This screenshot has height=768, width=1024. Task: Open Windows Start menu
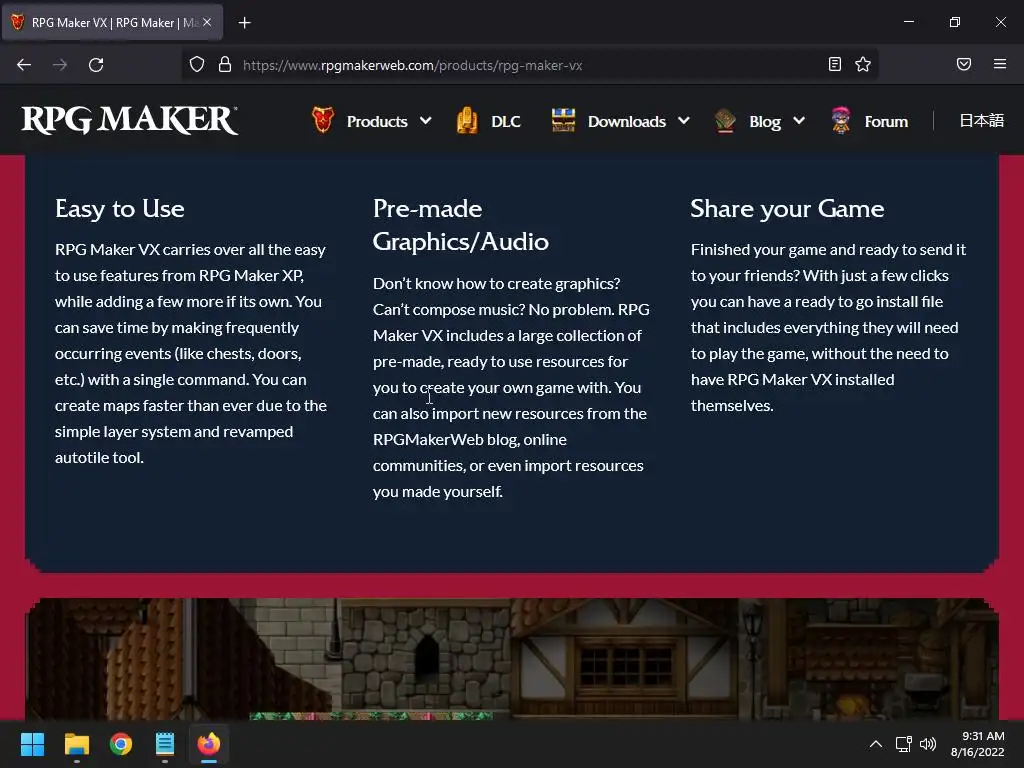32,744
